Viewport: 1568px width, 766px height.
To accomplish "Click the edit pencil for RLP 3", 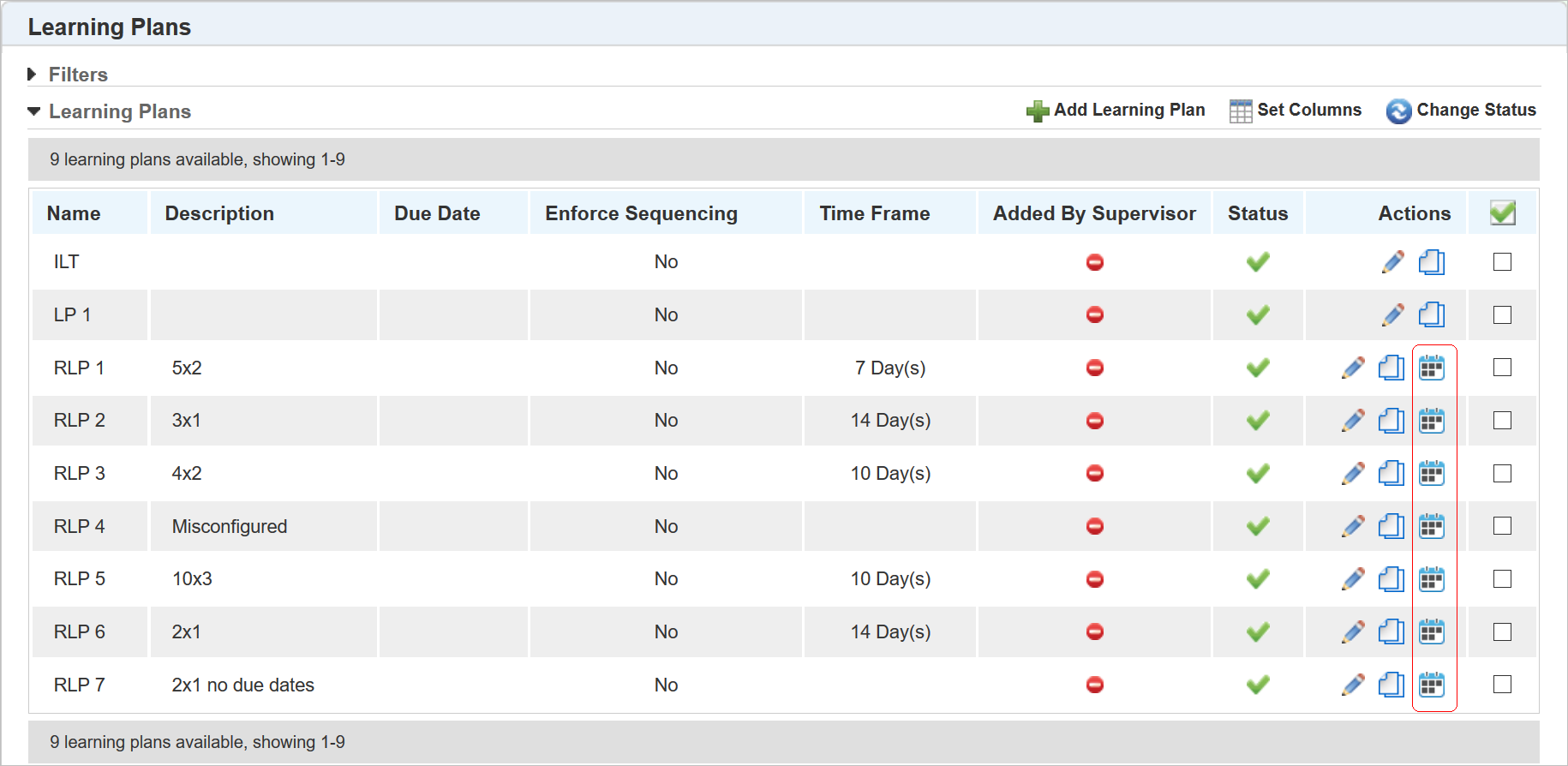I will [x=1353, y=473].
